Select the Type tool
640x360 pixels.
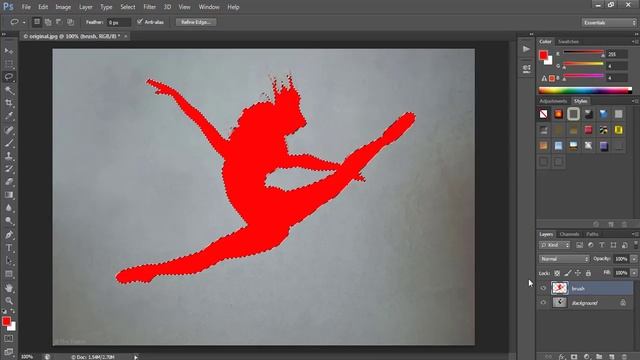tap(9, 248)
